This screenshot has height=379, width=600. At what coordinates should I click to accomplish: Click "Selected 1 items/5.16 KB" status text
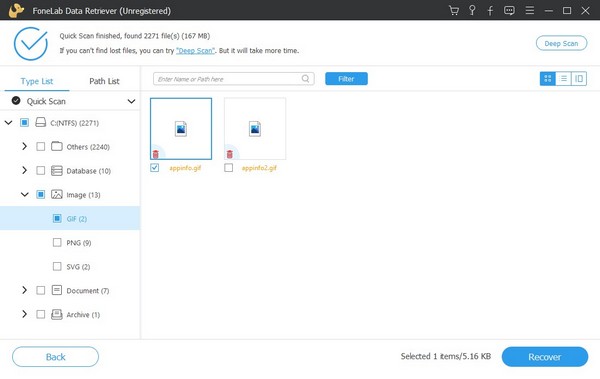click(446, 356)
